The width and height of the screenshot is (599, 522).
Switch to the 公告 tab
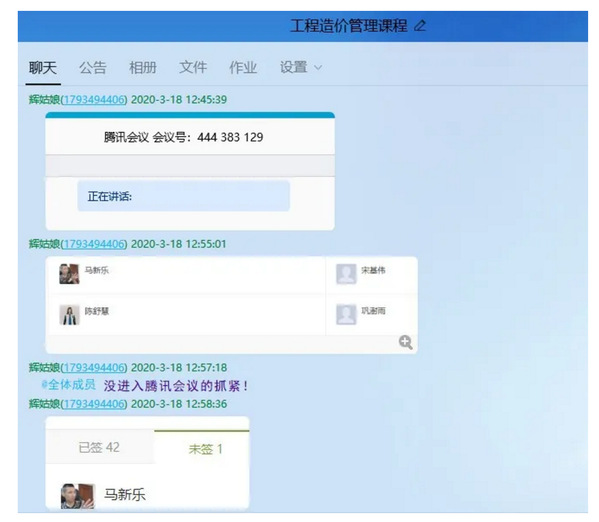tap(92, 68)
